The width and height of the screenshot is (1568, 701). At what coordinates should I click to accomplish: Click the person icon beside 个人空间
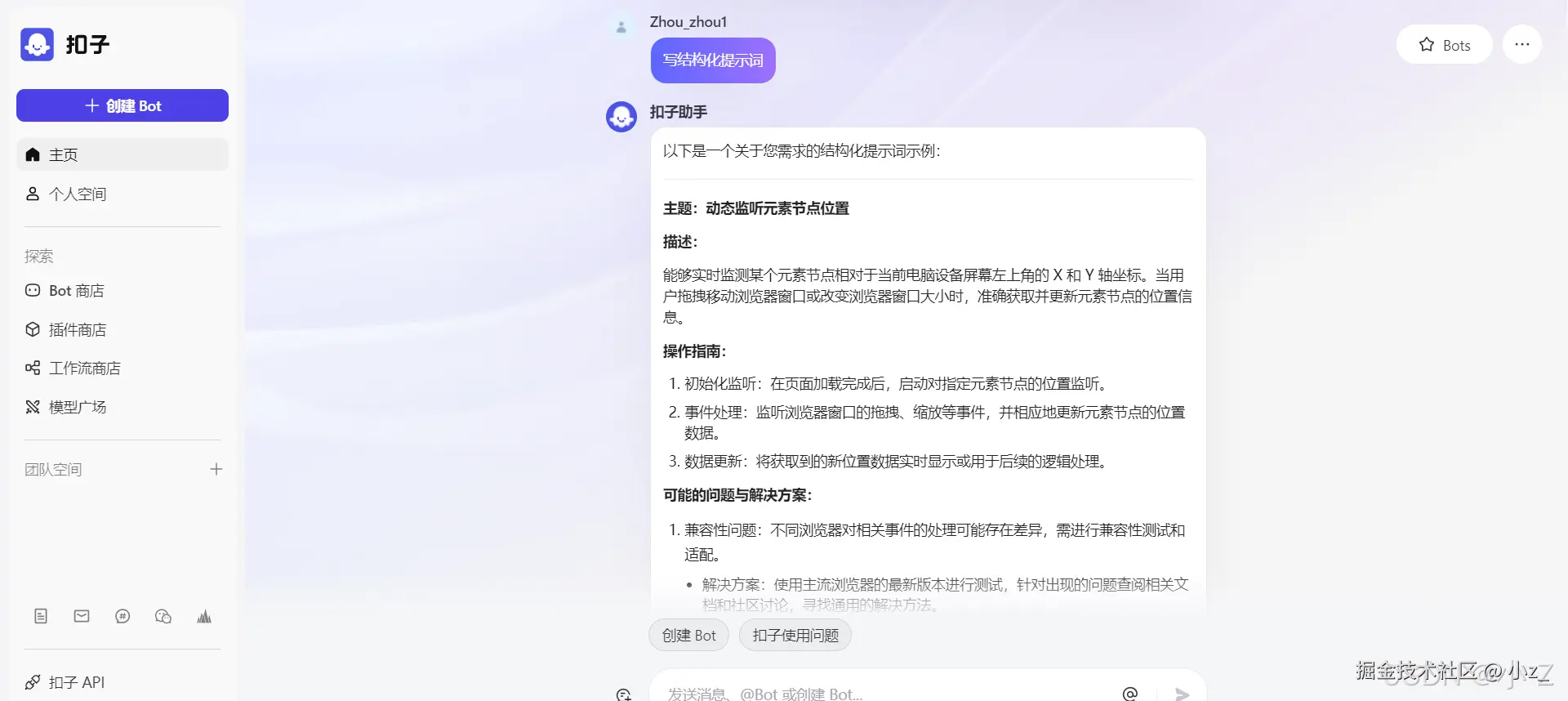(33, 194)
